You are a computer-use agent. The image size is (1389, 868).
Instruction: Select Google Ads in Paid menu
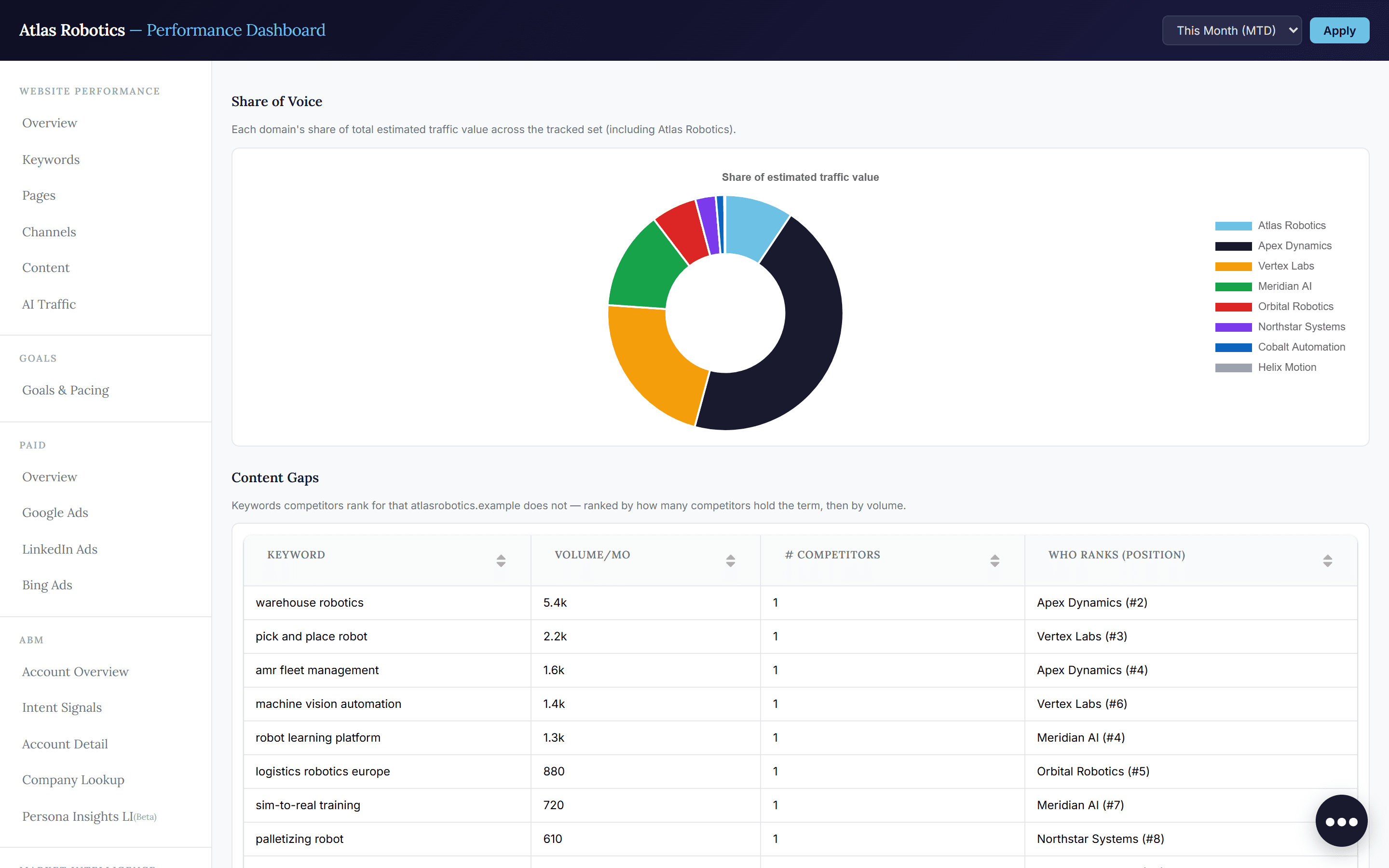[55, 512]
